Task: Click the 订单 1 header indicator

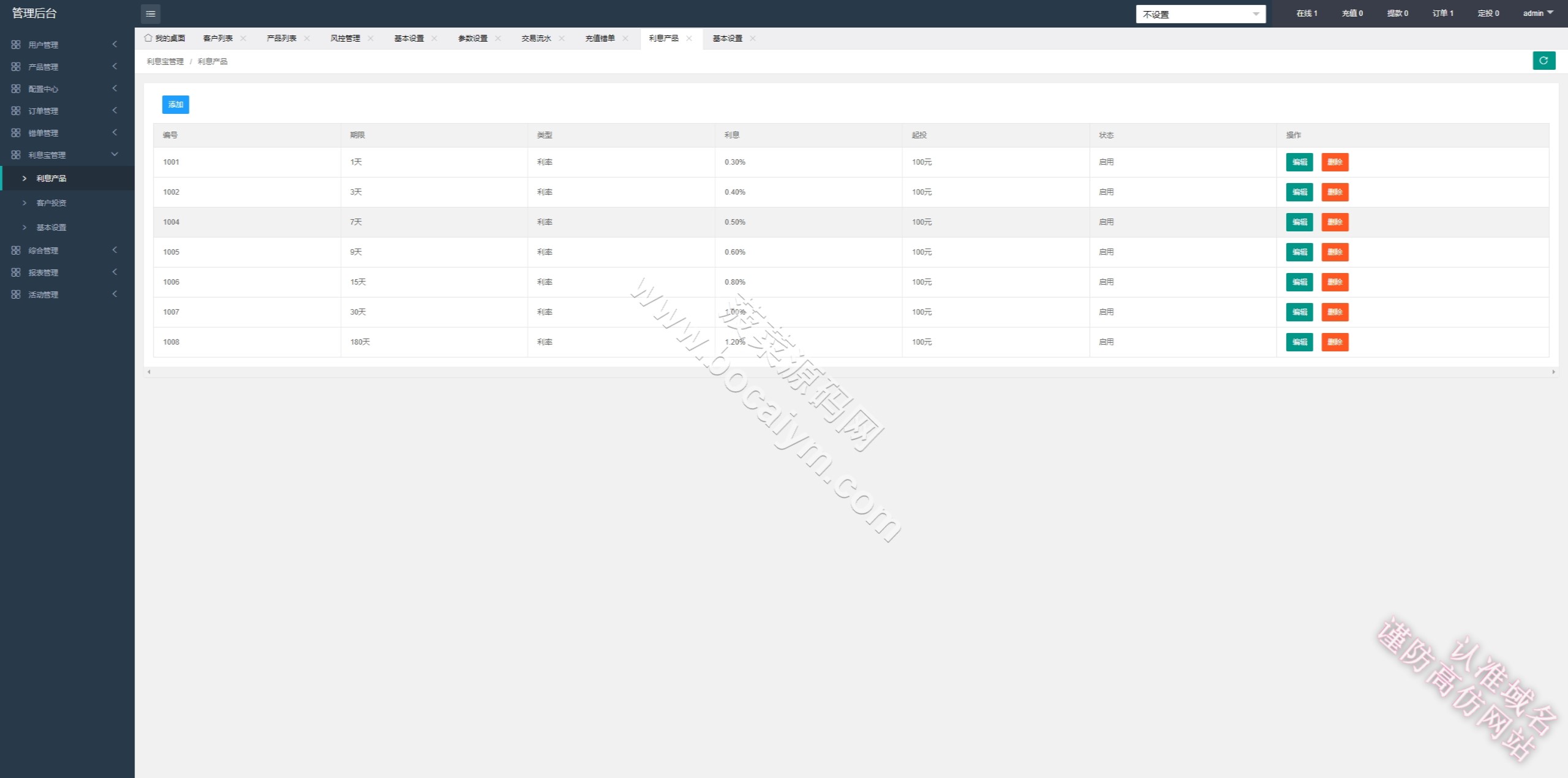Action: tap(1443, 13)
